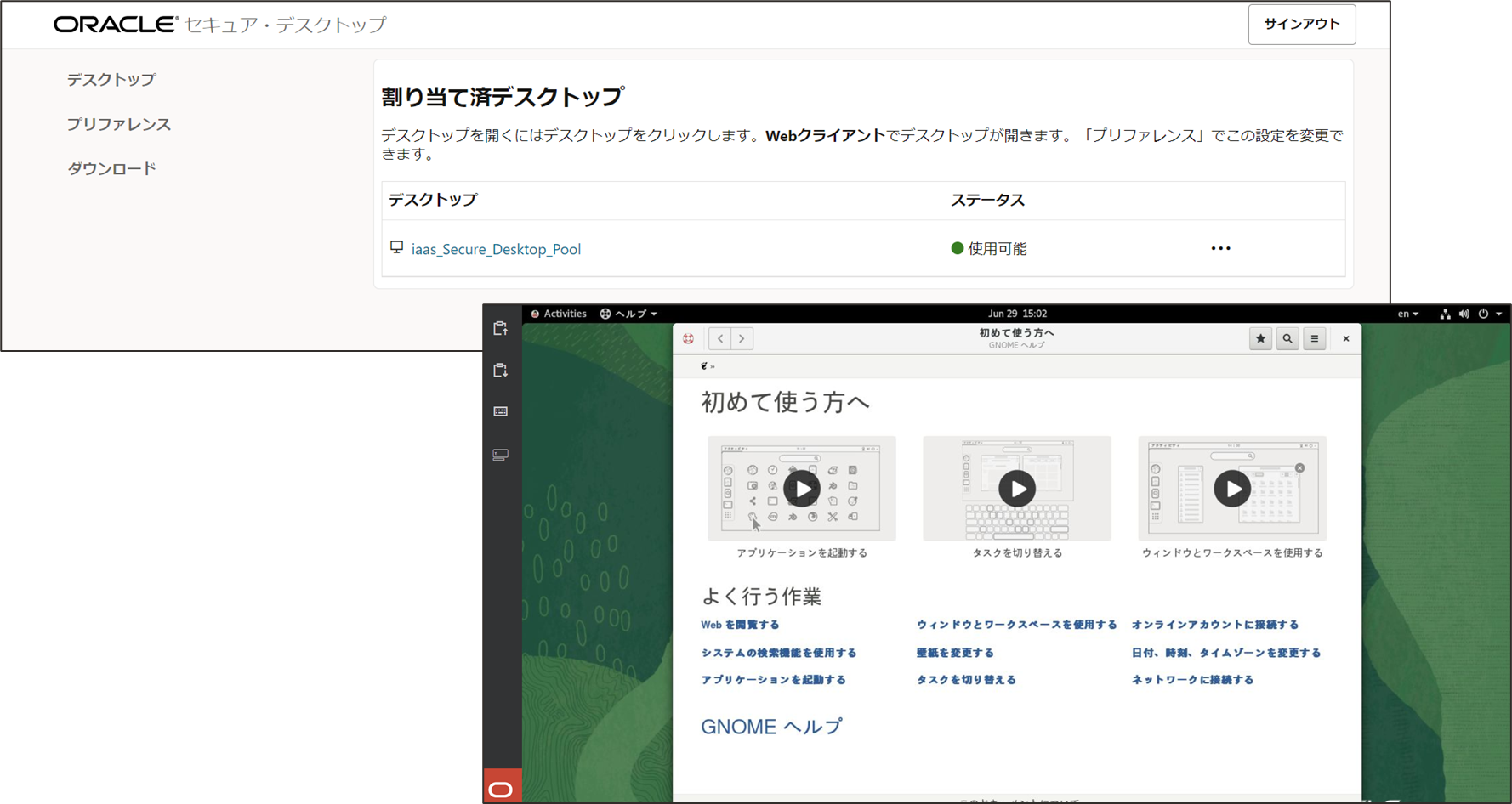Viewport: 1512px width, 804px height.
Task: Click the clipboard download icon in the remote desktop sidebar
Action: 500,370
